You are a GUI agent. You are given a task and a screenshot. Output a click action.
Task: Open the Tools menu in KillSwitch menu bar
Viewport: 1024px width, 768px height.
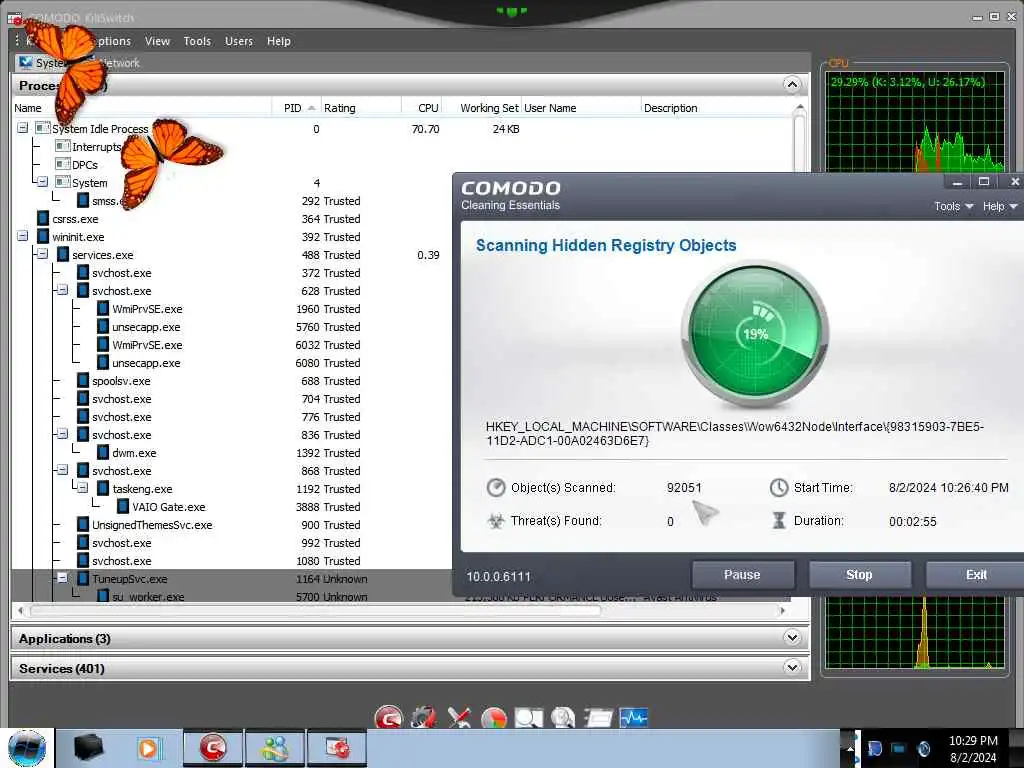[x=197, y=41]
